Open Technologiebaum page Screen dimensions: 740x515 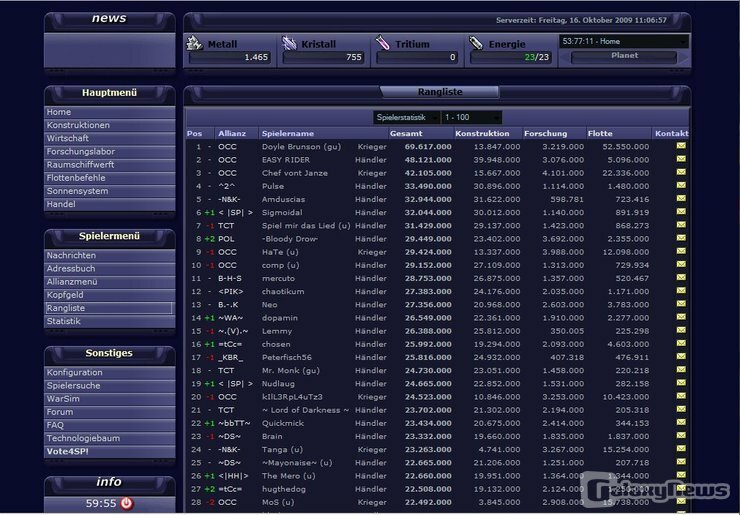pos(109,439)
